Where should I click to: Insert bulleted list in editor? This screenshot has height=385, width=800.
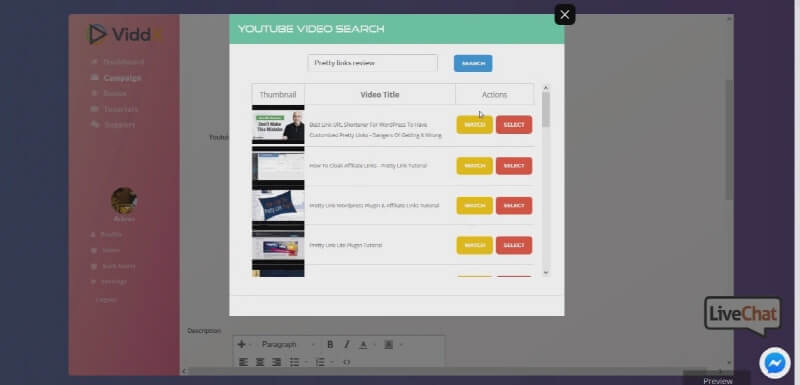(x=294, y=362)
